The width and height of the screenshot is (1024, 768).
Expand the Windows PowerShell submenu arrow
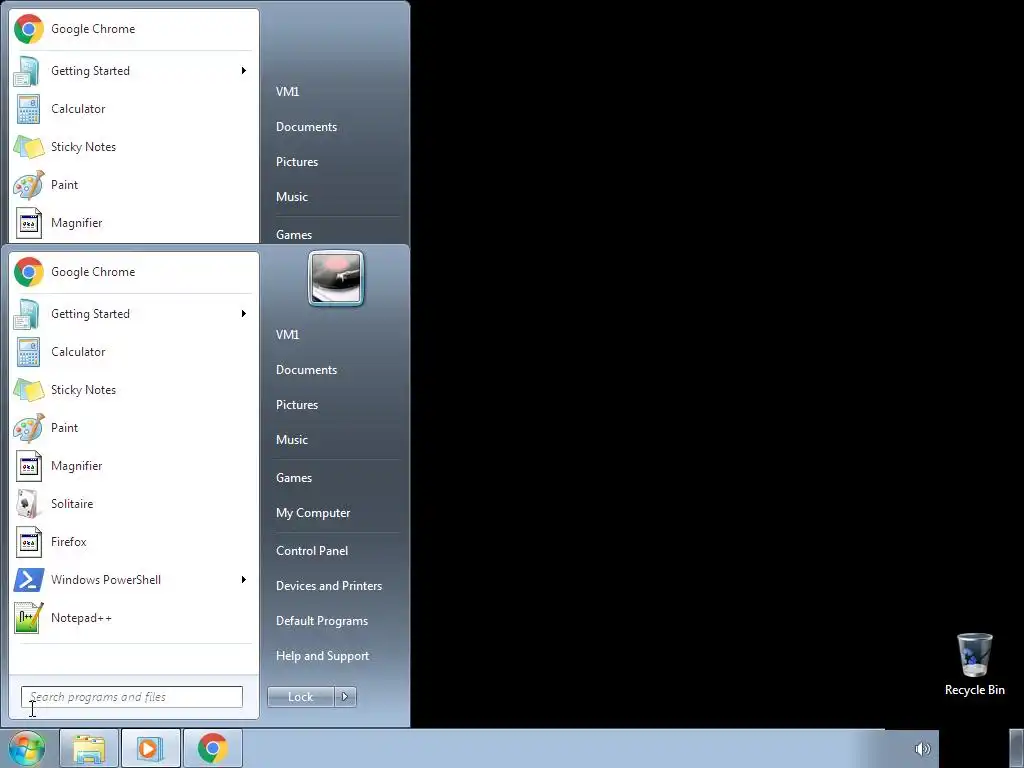(x=244, y=579)
